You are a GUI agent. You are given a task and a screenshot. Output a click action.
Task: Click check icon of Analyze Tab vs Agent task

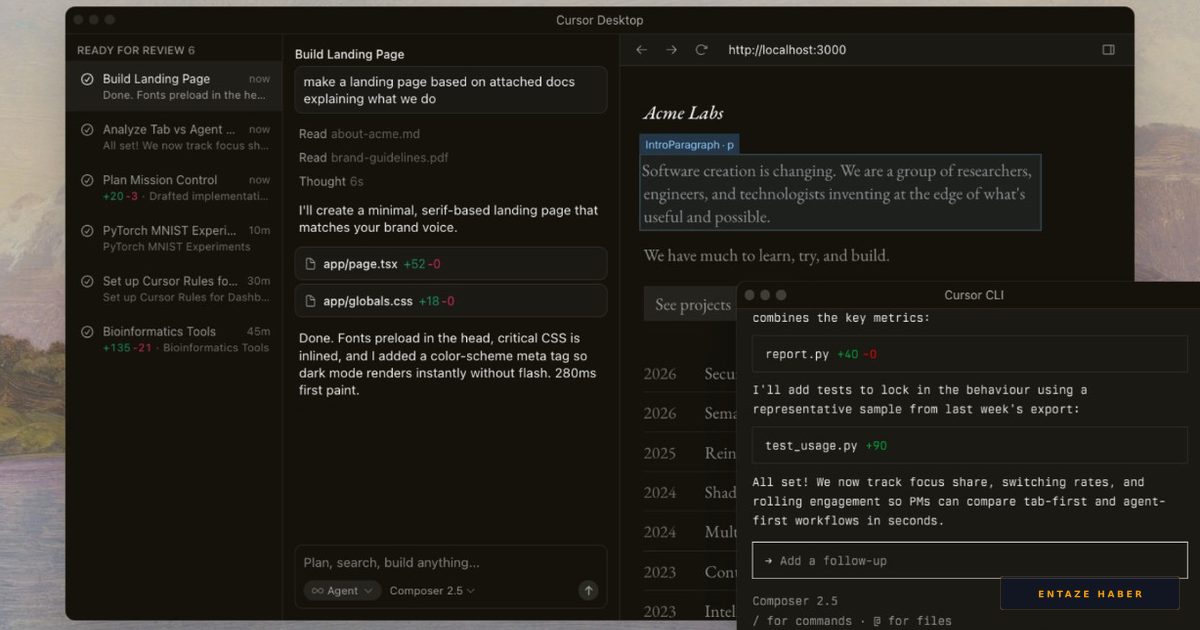pos(87,129)
